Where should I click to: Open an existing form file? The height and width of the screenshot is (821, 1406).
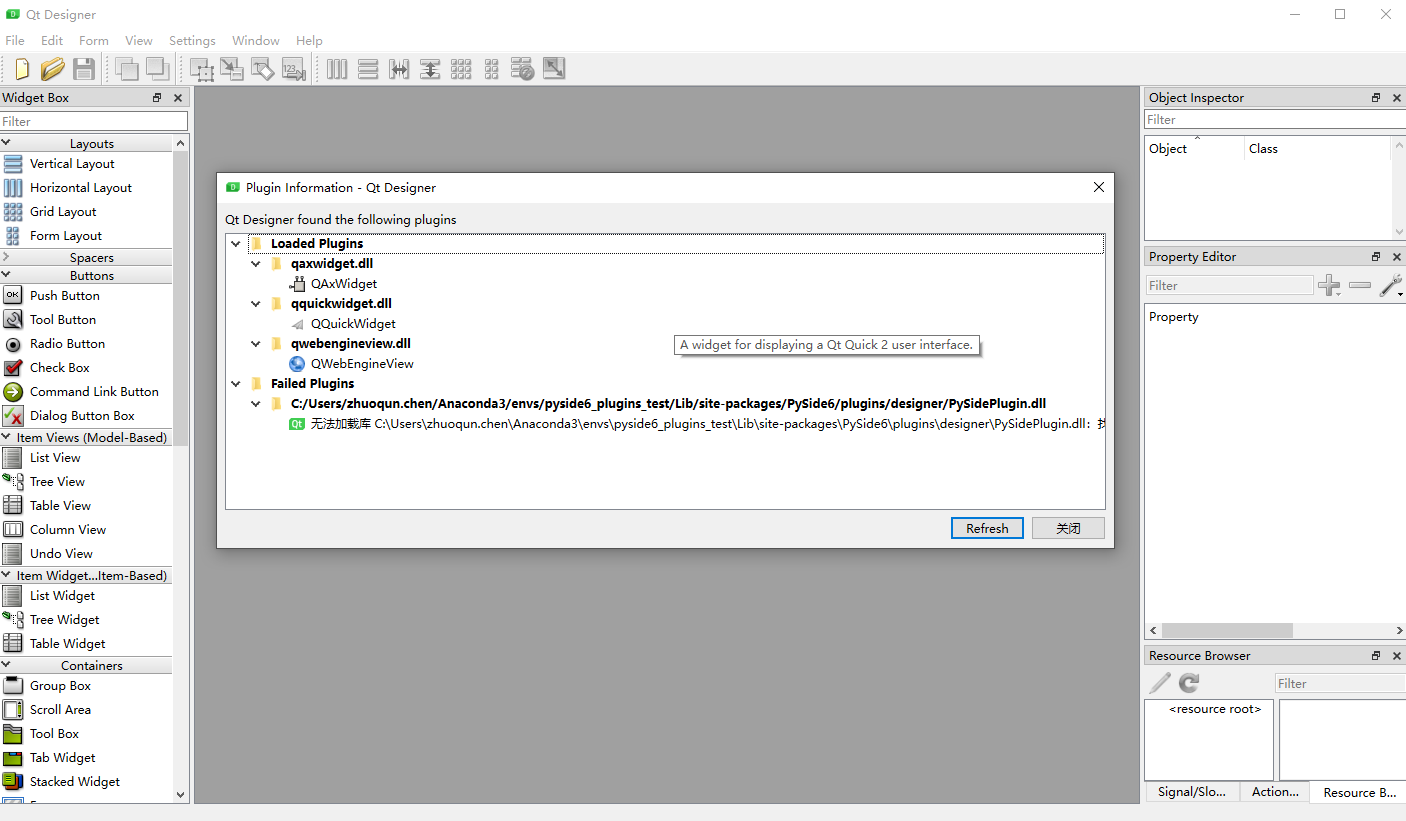pos(52,68)
